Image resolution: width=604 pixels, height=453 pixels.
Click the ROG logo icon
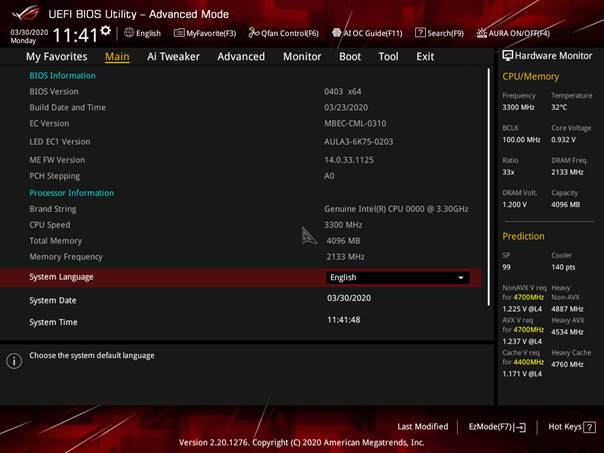point(25,13)
